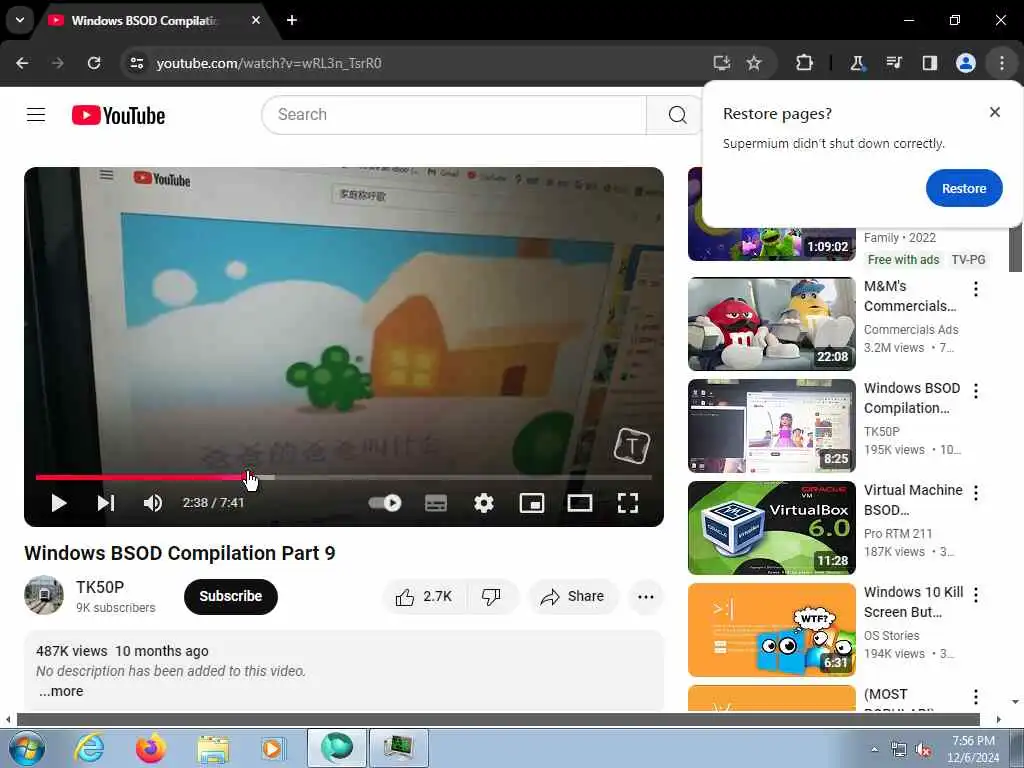Viewport: 1024px width, 768px height.
Task: Expand description with ...more
Action: (61, 691)
